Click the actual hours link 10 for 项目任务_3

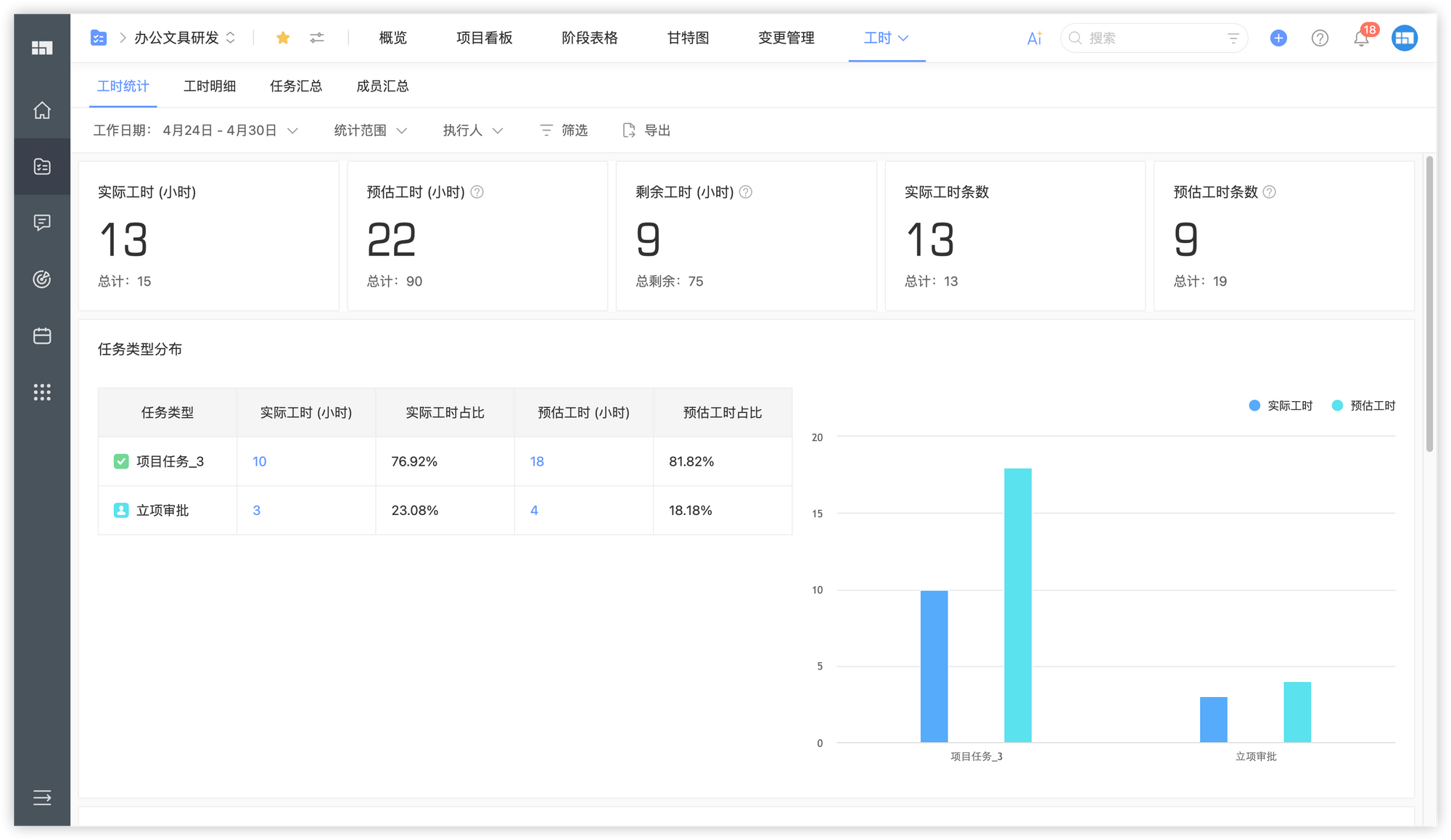[x=259, y=461]
